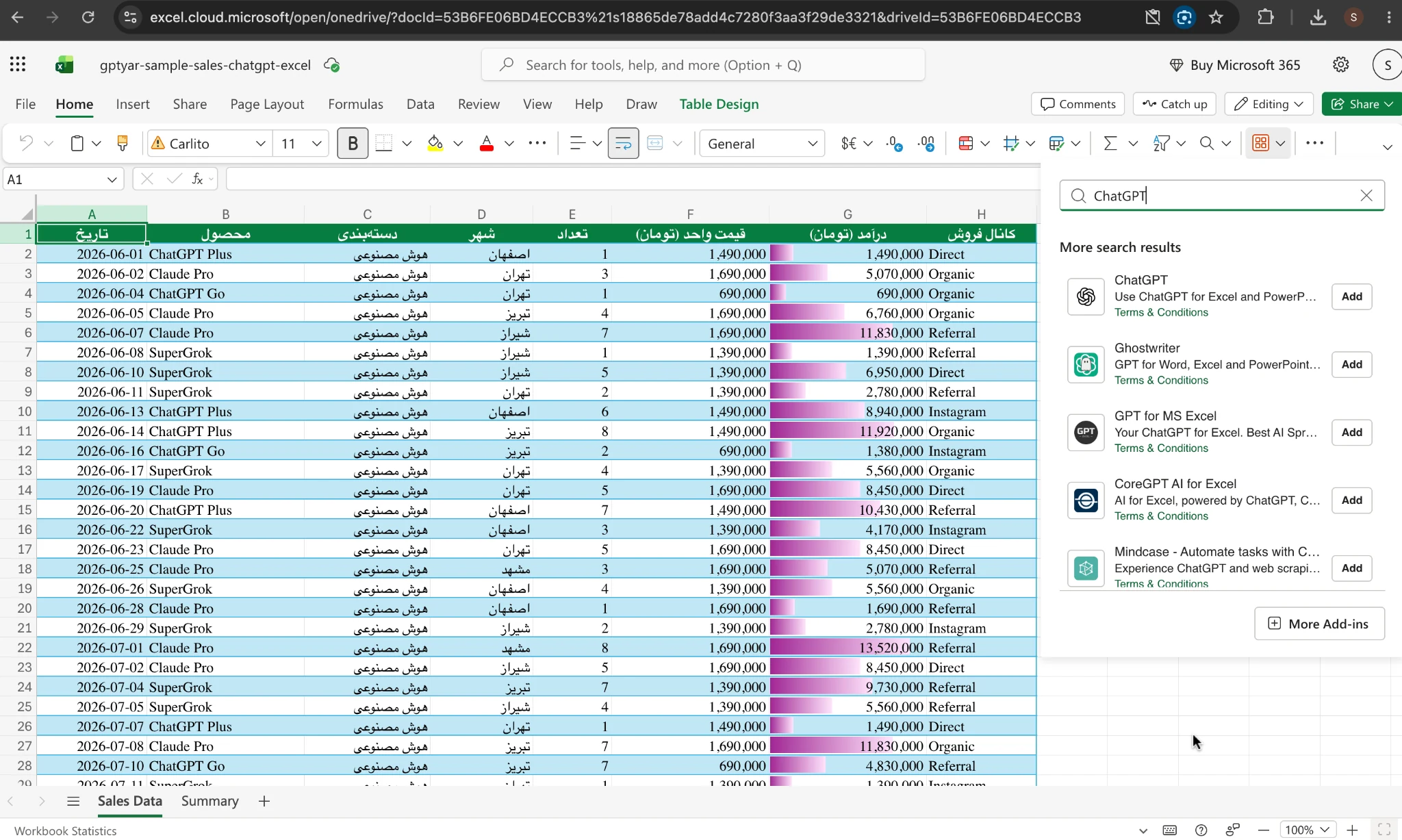Image resolution: width=1402 pixels, height=840 pixels.
Task: Click the Search for tools, help box
Action: (x=703, y=65)
